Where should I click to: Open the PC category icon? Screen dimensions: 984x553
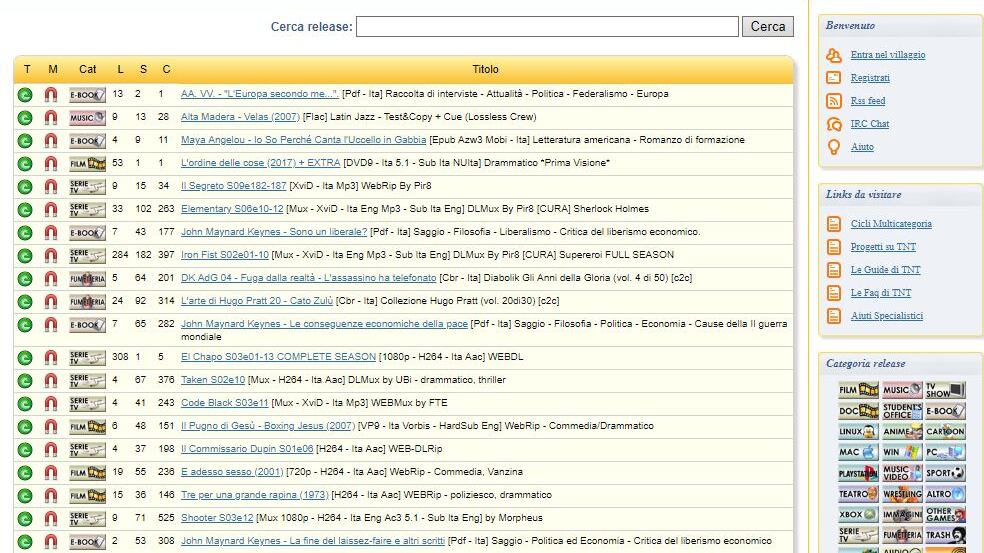pyautogui.click(x=945, y=452)
